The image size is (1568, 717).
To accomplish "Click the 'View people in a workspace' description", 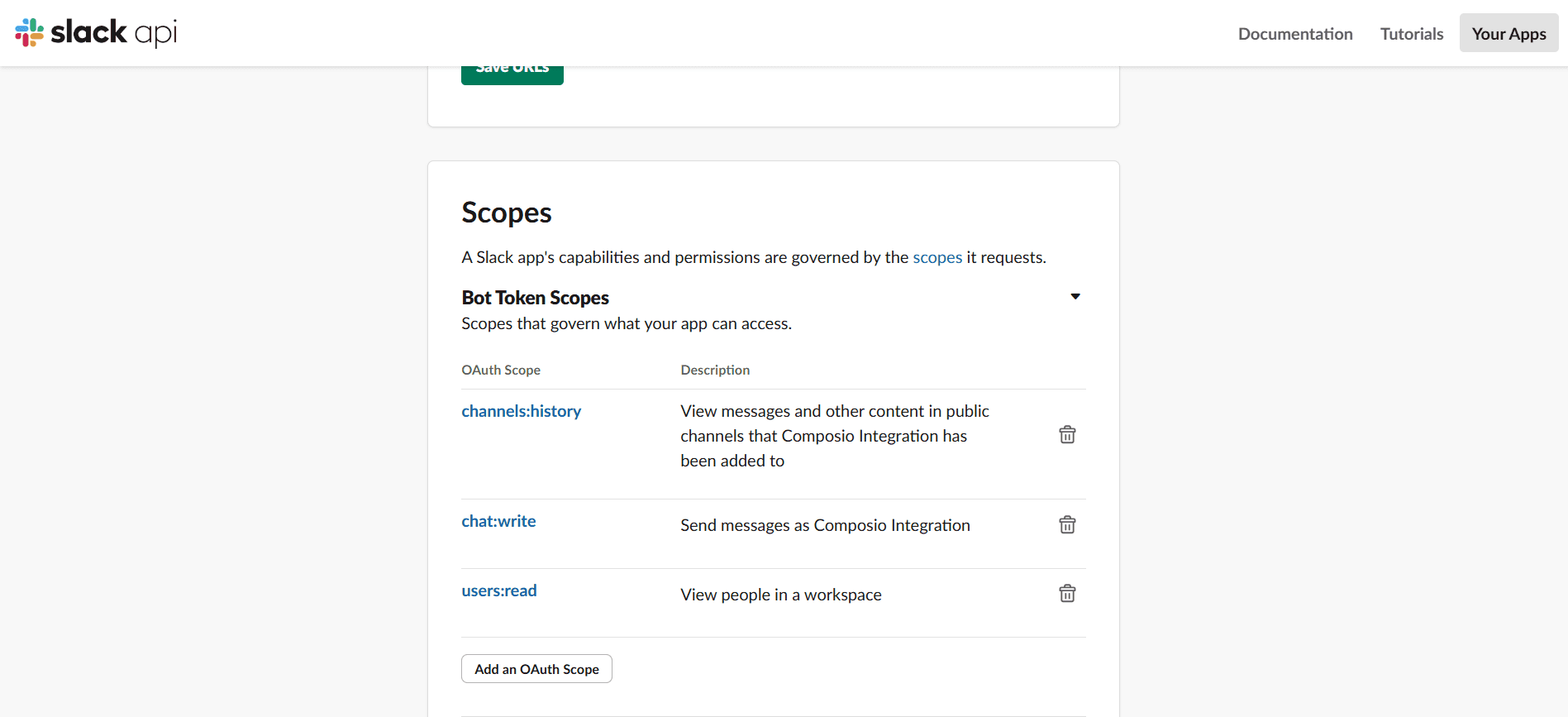I will click(781, 595).
